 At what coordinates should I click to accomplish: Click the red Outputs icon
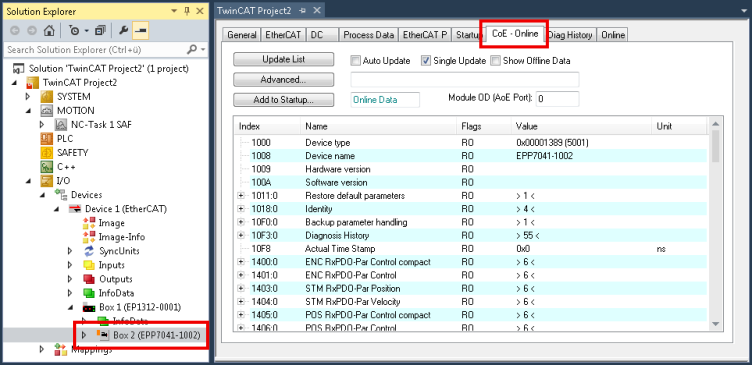[89, 279]
